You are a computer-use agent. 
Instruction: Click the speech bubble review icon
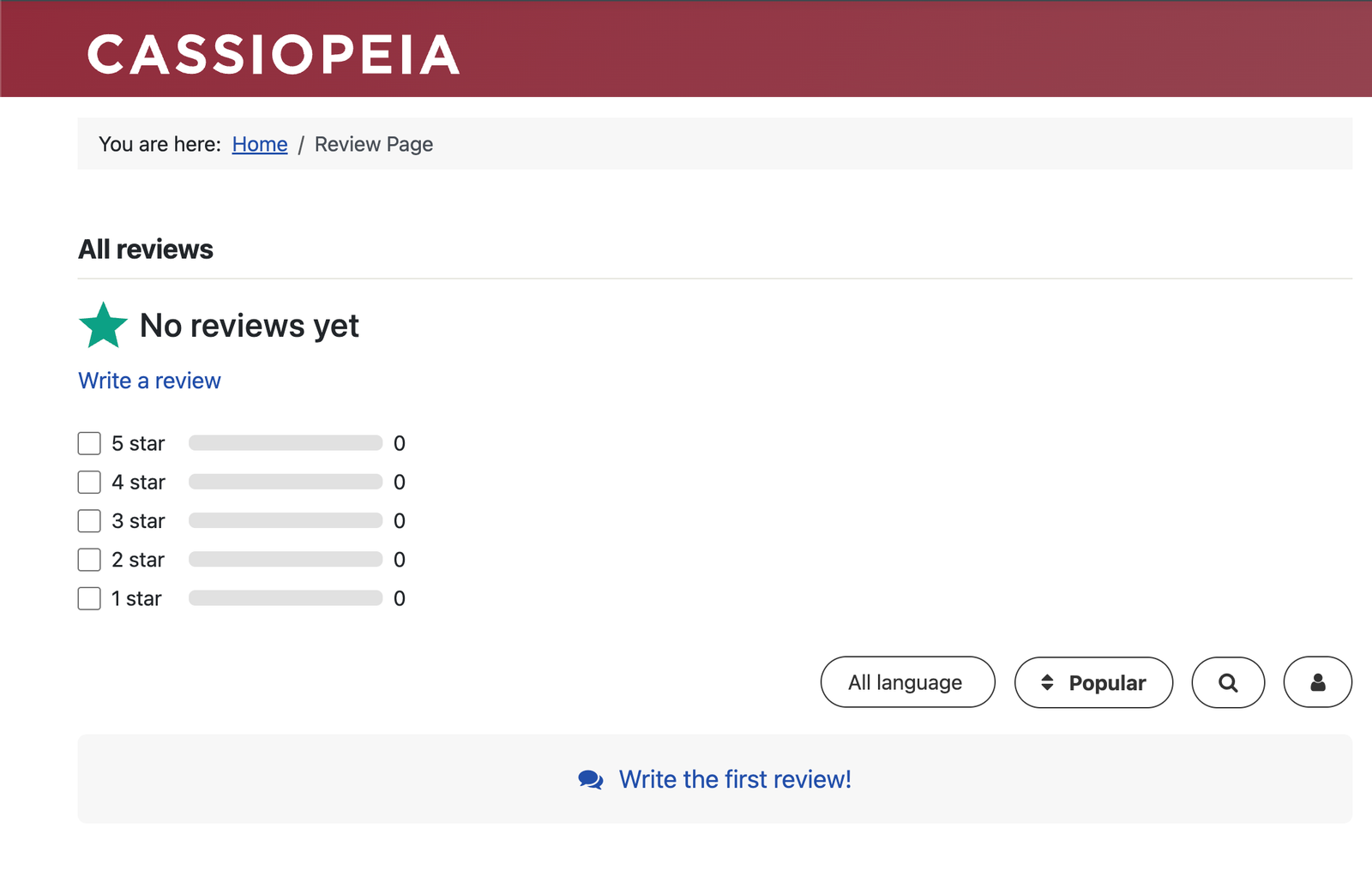(590, 778)
